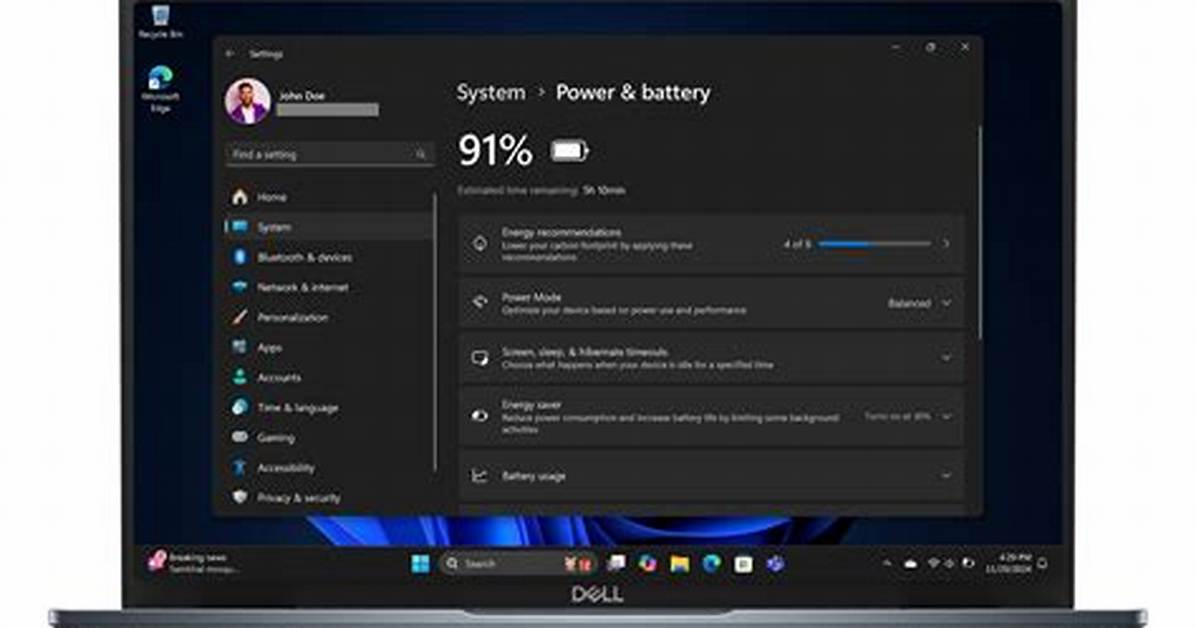
Task: Open the white app icon beside Edge on the taskbar
Action: click(744, 564)
